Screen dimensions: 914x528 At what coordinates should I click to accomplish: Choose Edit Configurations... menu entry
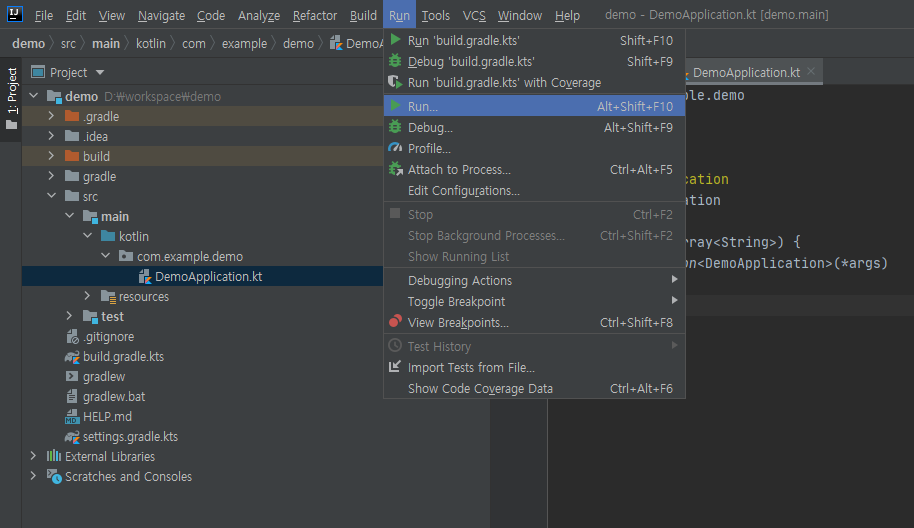pyautogui.click(x=534, y=191)
